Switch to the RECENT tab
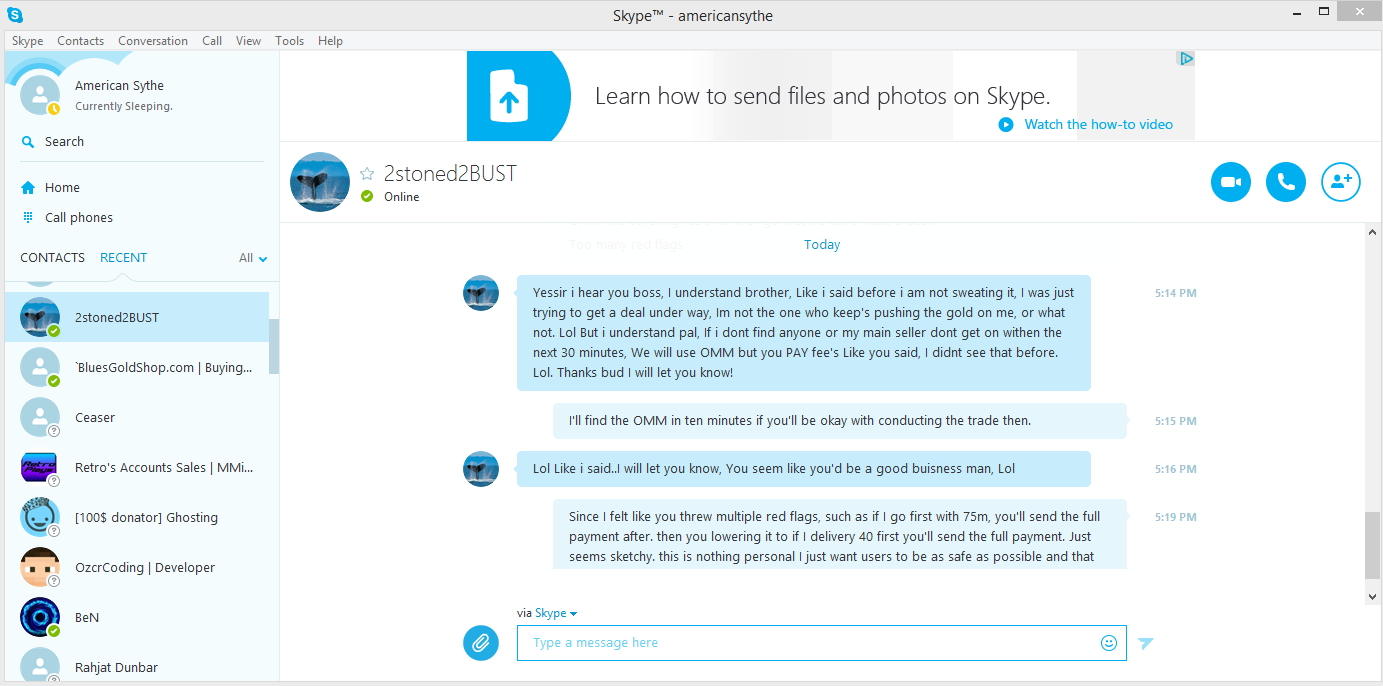 click(x=123, y=257)
